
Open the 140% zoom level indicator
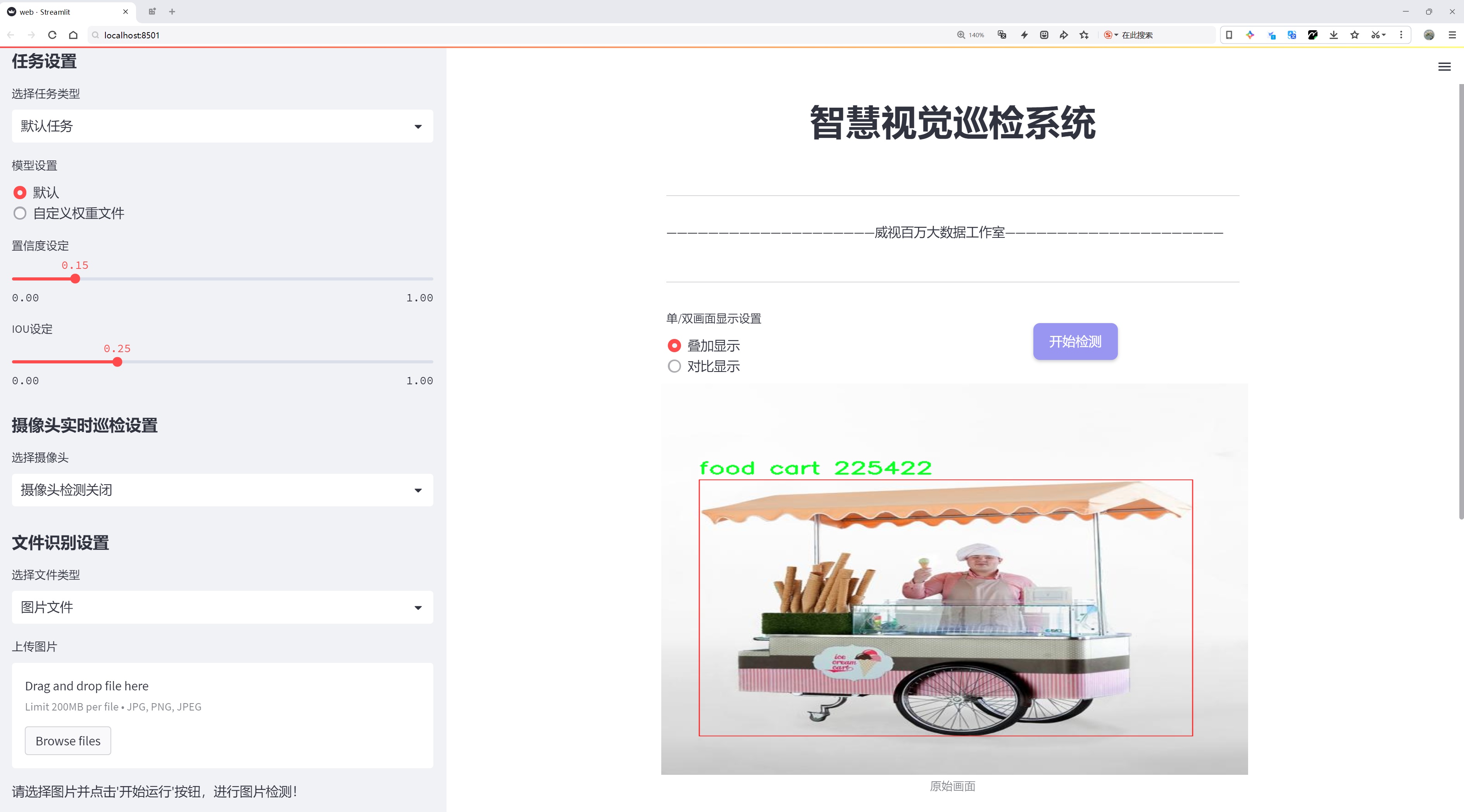coord(971,34)
